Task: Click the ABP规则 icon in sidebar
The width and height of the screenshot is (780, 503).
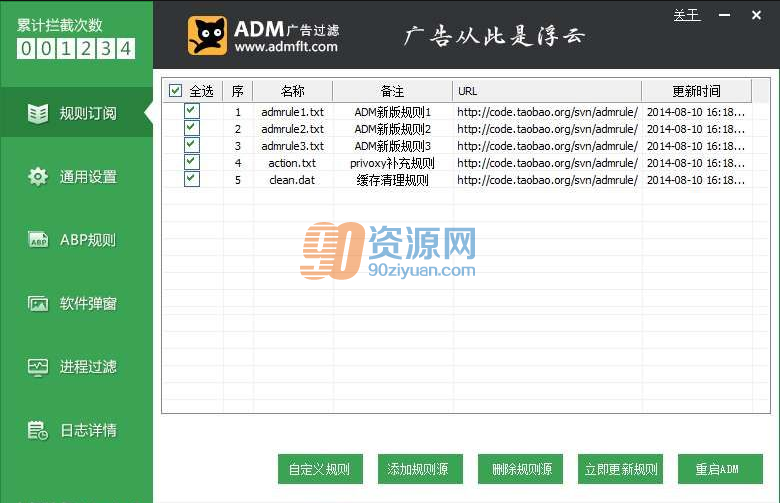Action: point(38,240)
